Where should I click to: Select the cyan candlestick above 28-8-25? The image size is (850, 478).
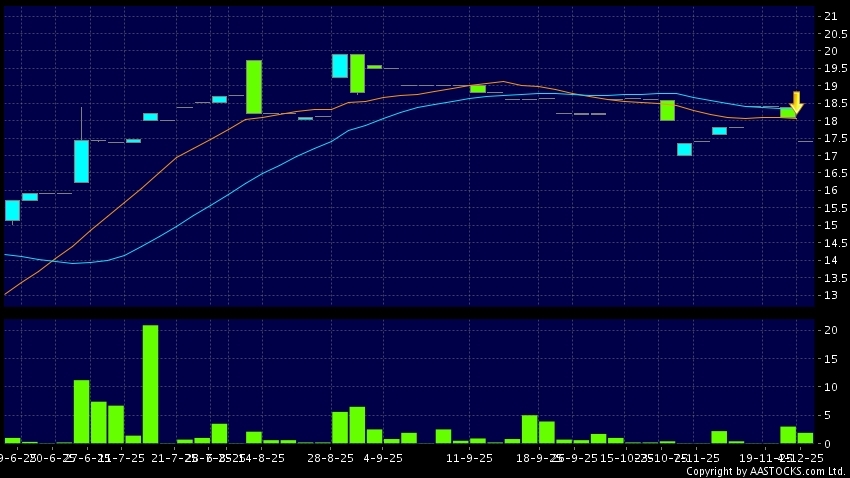(340, 66)
